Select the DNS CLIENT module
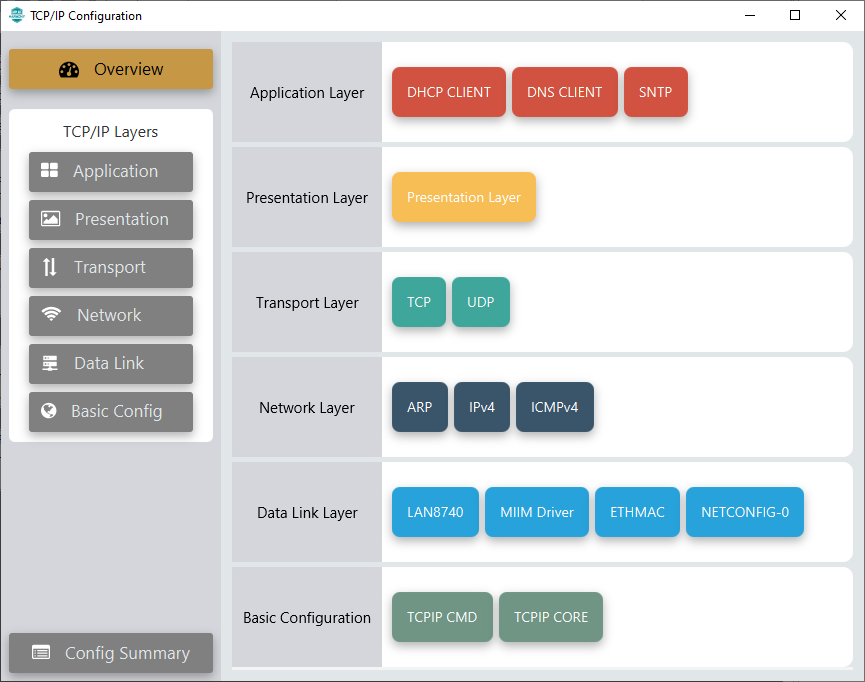This screenshot has width=865, height=682. tap(564, 92)
